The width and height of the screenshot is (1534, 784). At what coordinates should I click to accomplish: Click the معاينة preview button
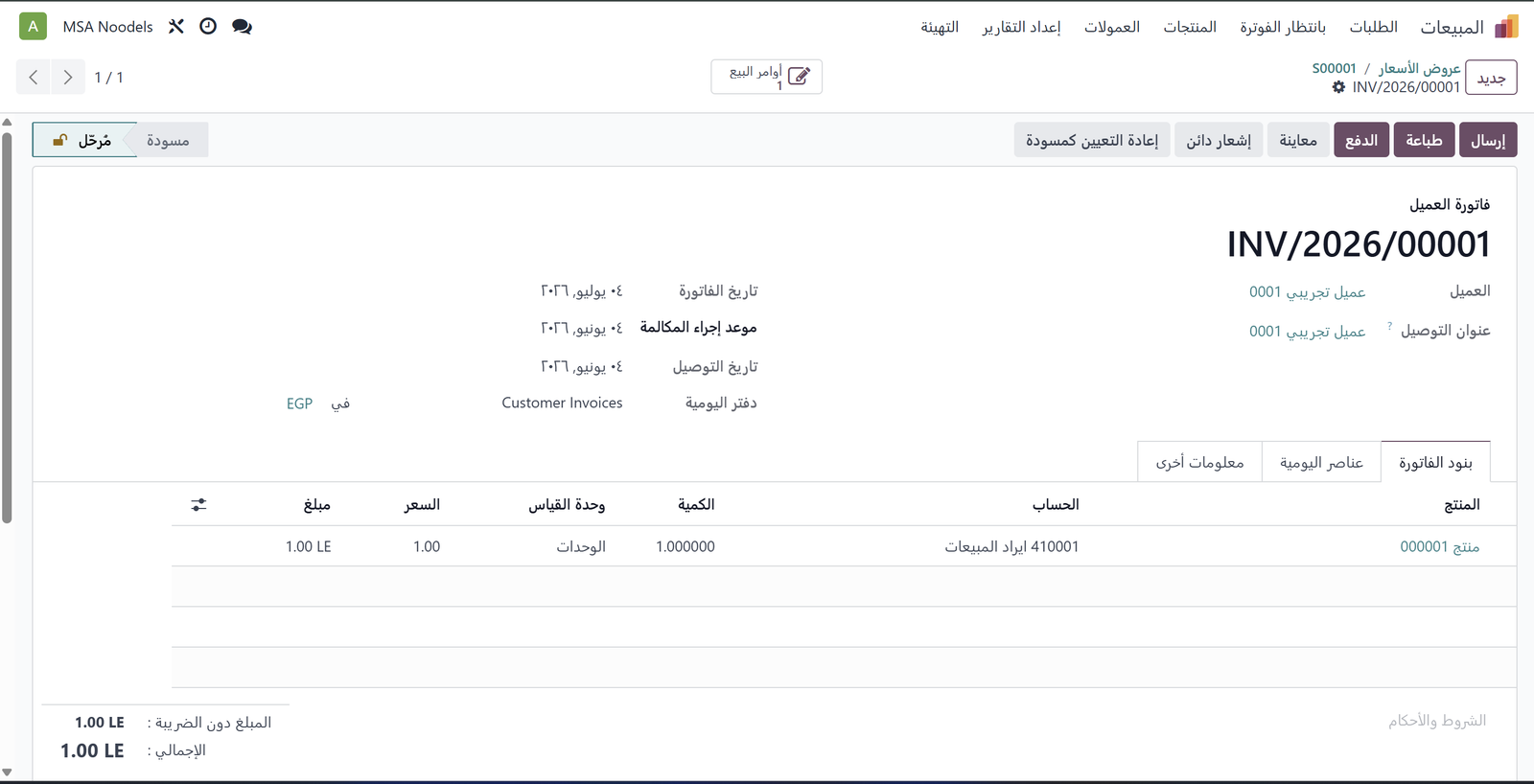tap(1298, 140)
